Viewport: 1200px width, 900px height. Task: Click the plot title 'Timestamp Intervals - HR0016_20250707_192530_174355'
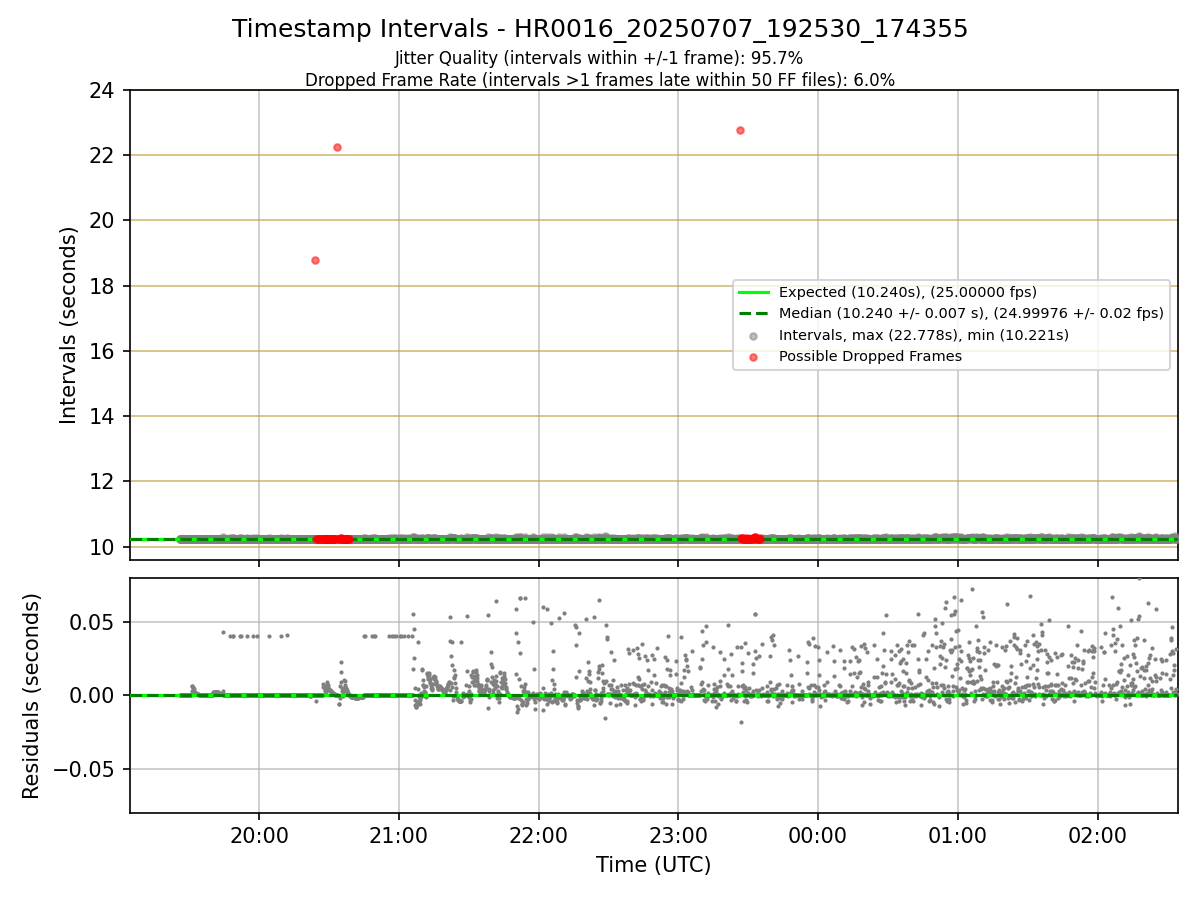point(600,29)
